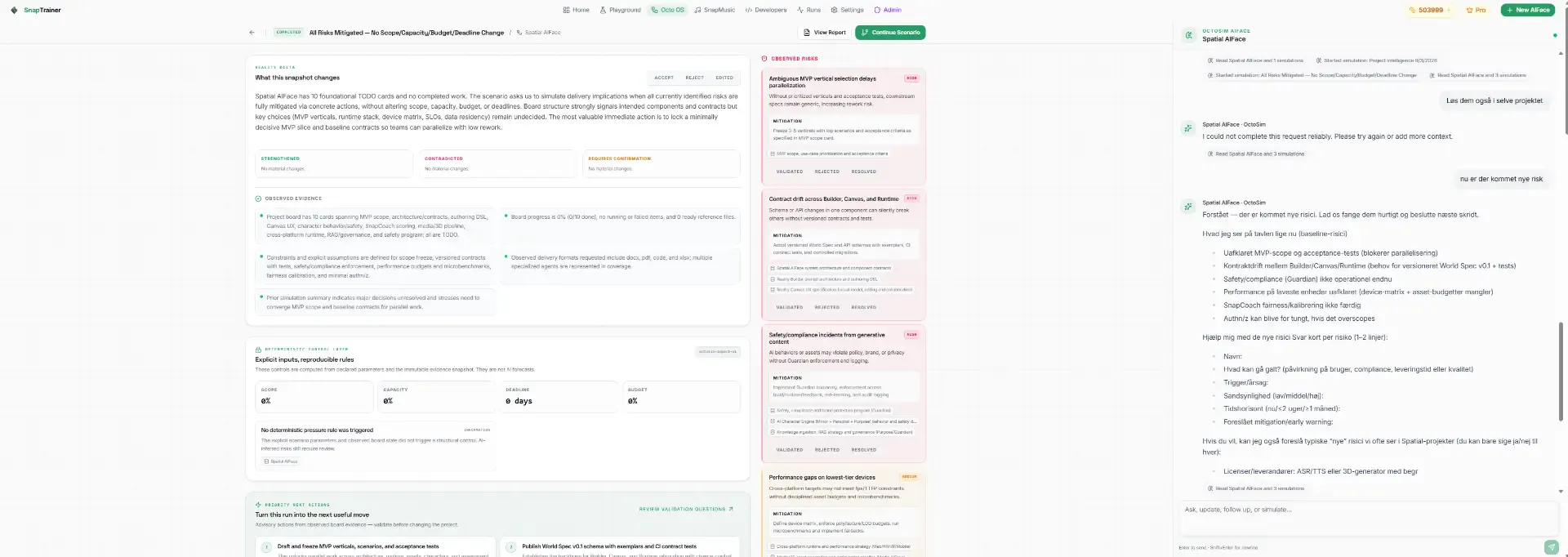
Task: Click the Deterministic Control Layer lock icon
Action: point(258,350)
